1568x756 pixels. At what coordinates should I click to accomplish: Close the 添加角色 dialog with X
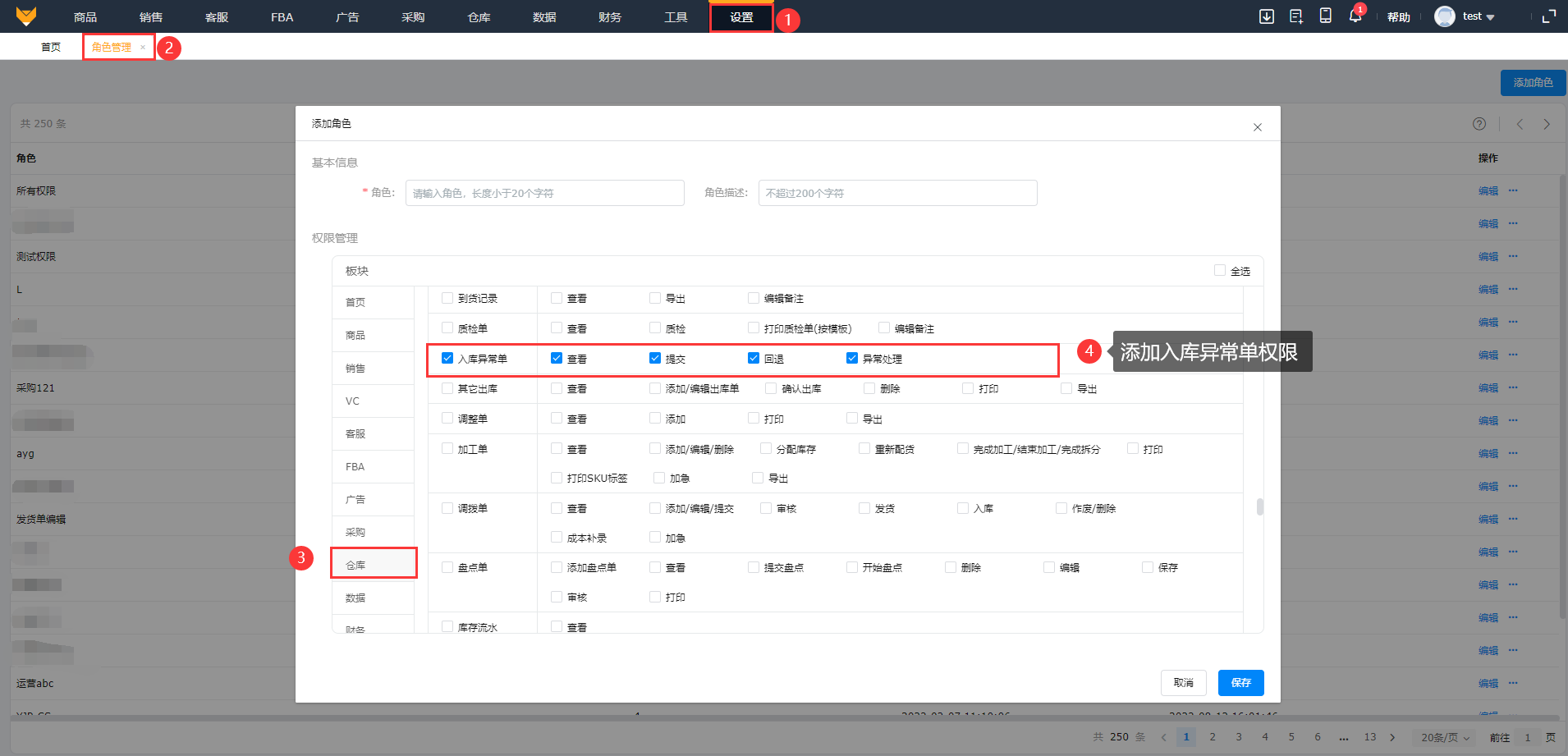pos(1257,127)
